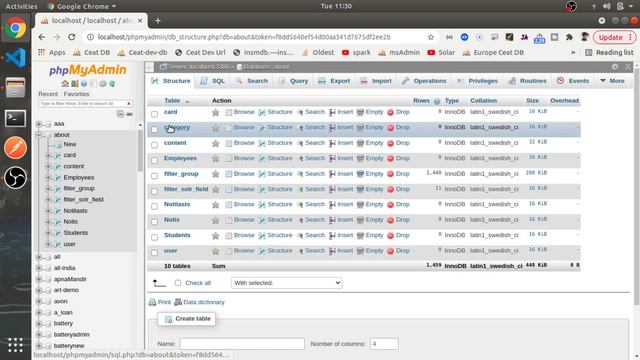Open the More tab dropdown
This screenshot has width=640, height=360.
[x=612, y=81]
